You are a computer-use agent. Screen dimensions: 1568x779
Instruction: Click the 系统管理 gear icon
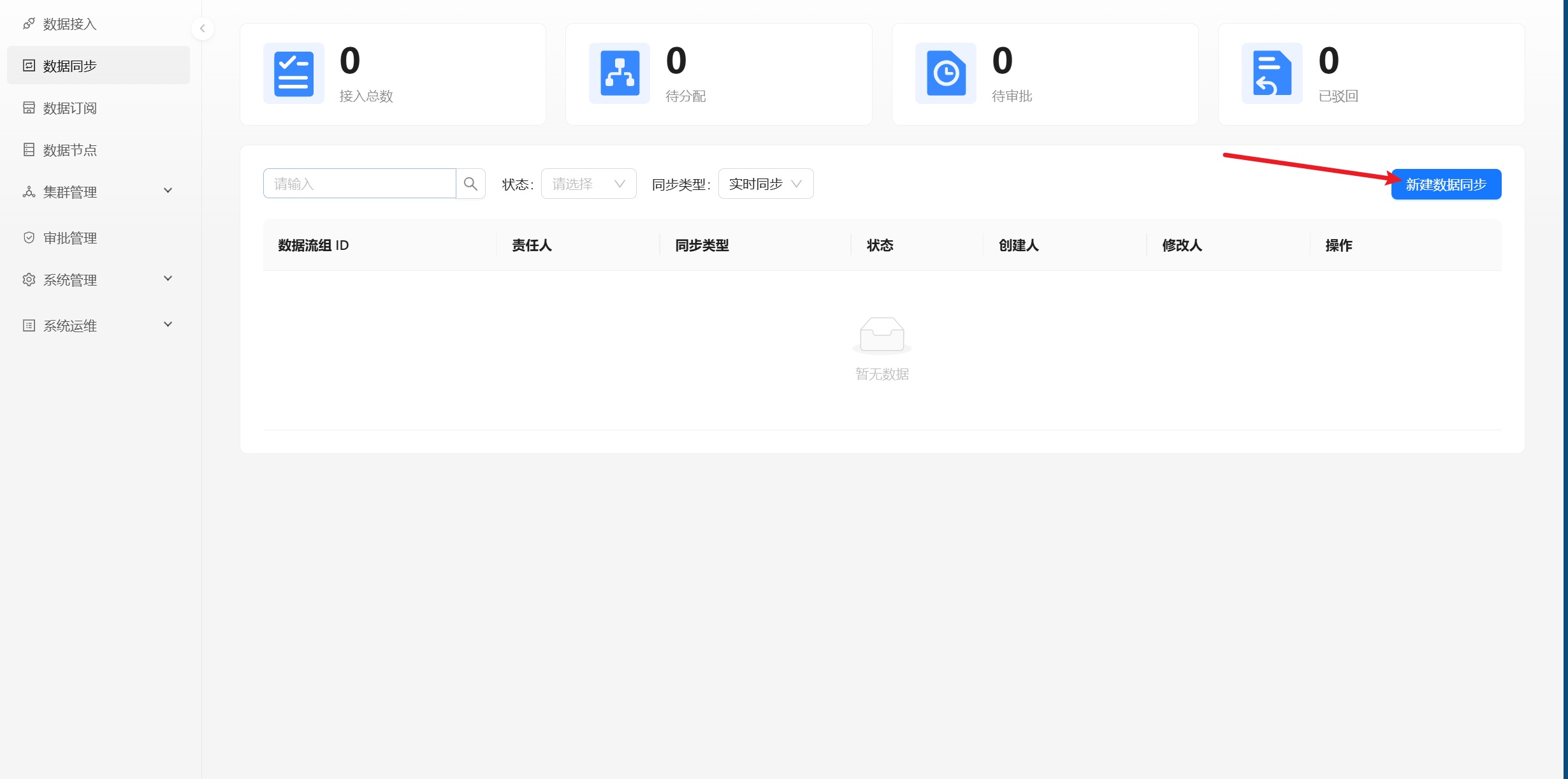click(29, 280)
